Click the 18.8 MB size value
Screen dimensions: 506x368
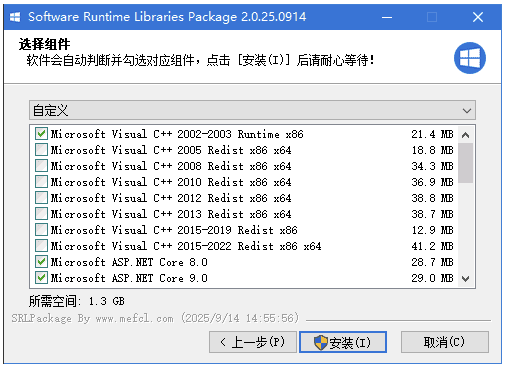pos(432,150)
